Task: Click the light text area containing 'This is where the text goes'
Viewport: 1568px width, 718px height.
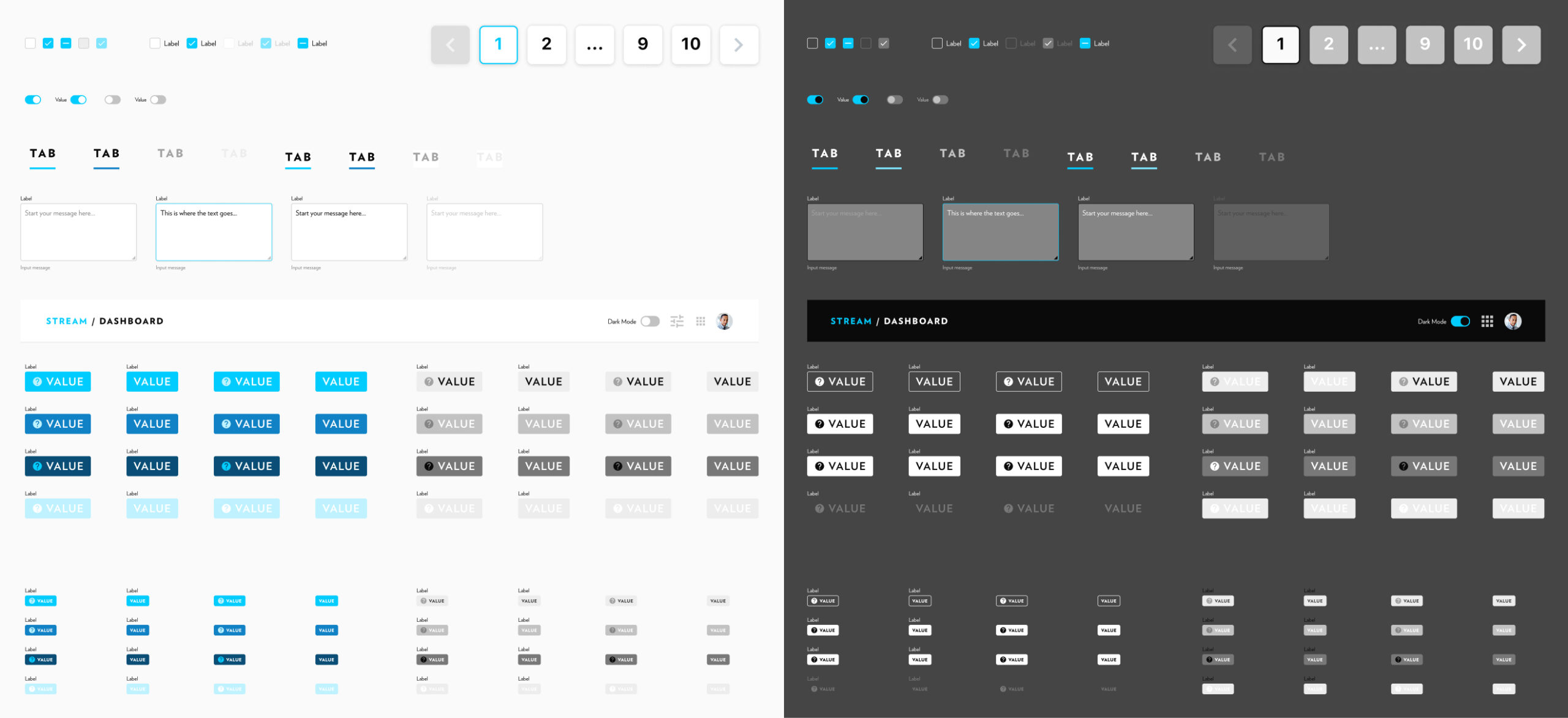Action: [214, 233]
